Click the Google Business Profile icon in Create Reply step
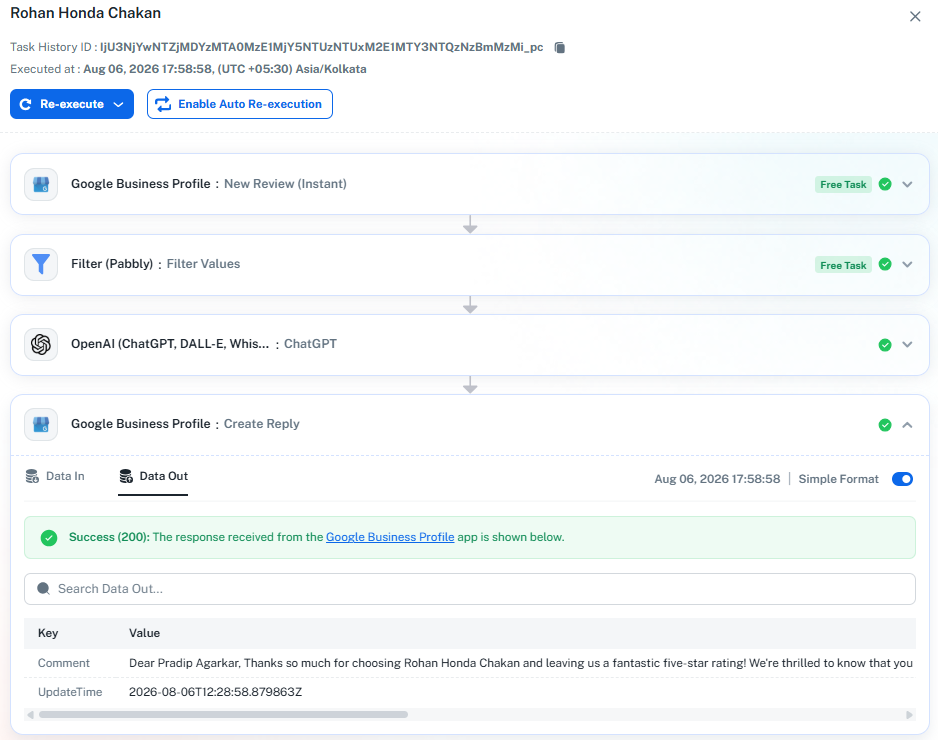Screen dimensions: 938x740 click(41, 425)
